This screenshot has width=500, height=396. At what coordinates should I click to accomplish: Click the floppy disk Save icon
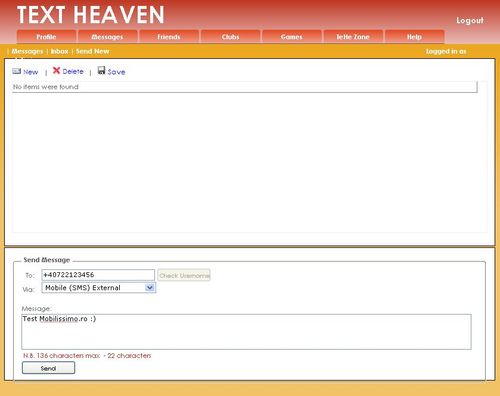click(101, 70)
